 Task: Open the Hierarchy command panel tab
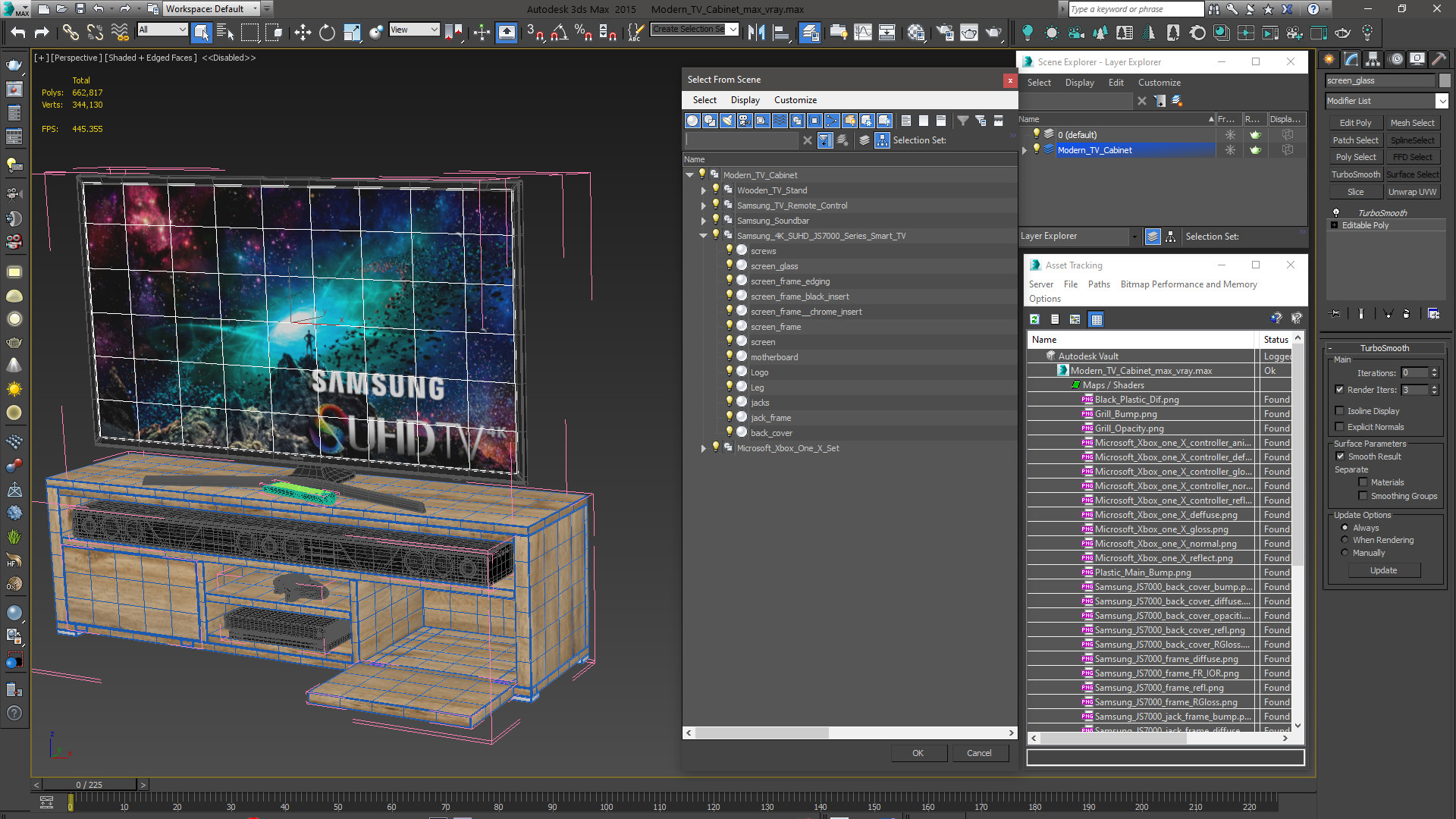point(1373,59)
